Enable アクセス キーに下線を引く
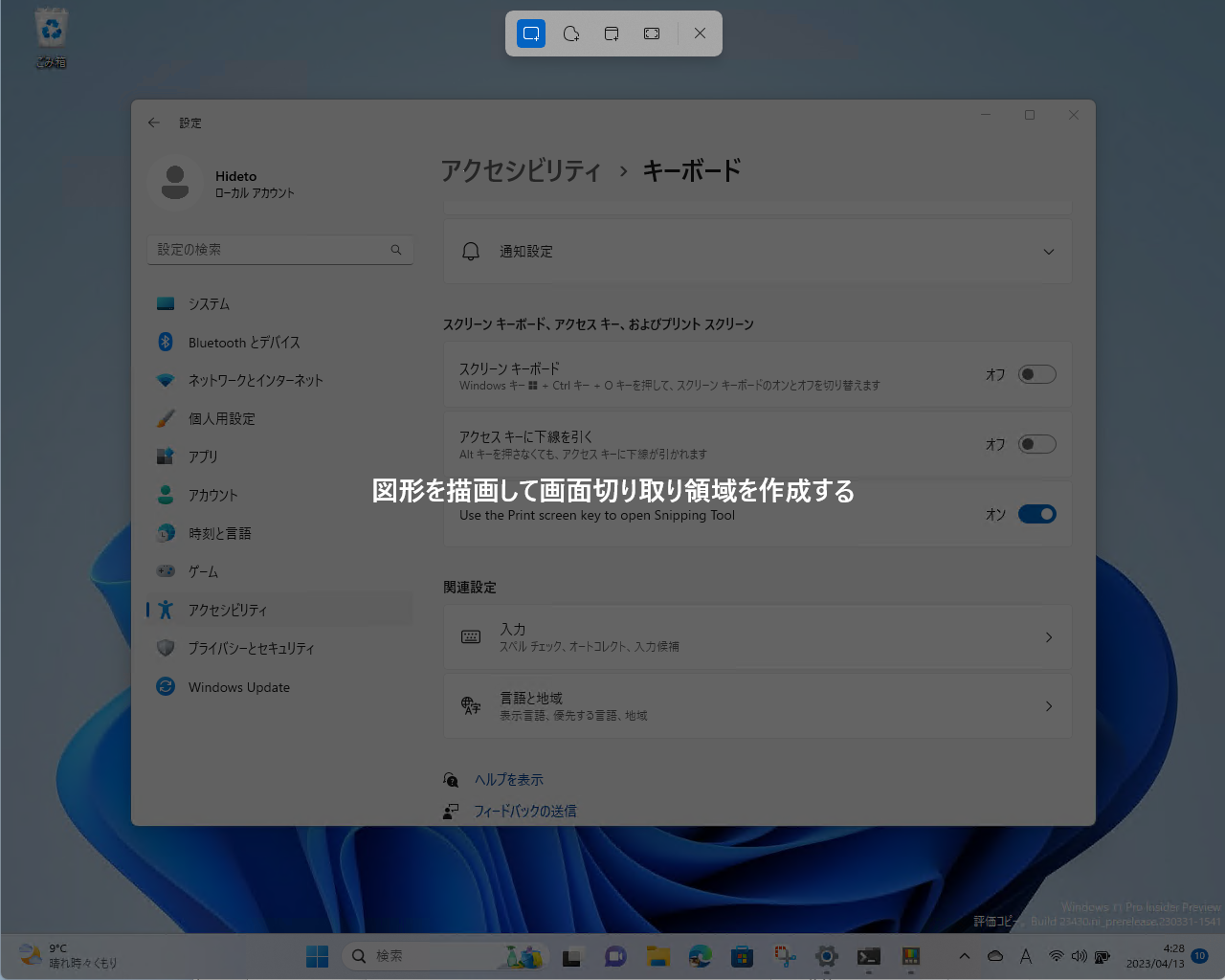This screenshot has width=1225, height=980. click(1036, 444)
